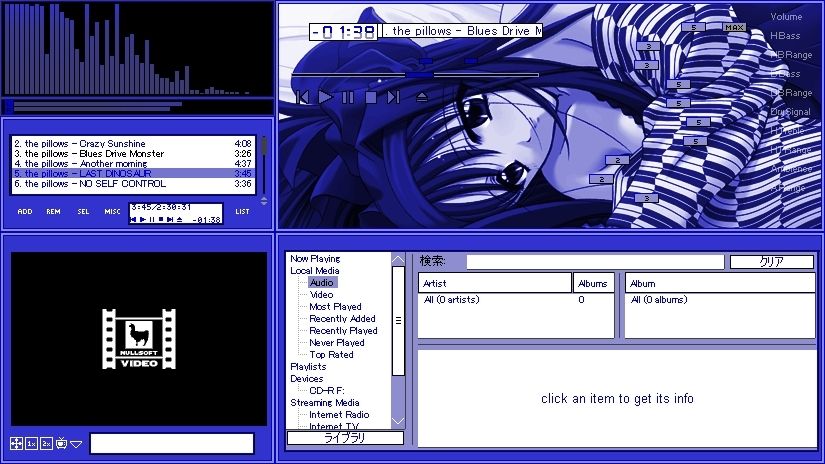Click the up/down arrows below the playlist scrollbar
This screenshot has width=825, height=464.
[264, 201]
